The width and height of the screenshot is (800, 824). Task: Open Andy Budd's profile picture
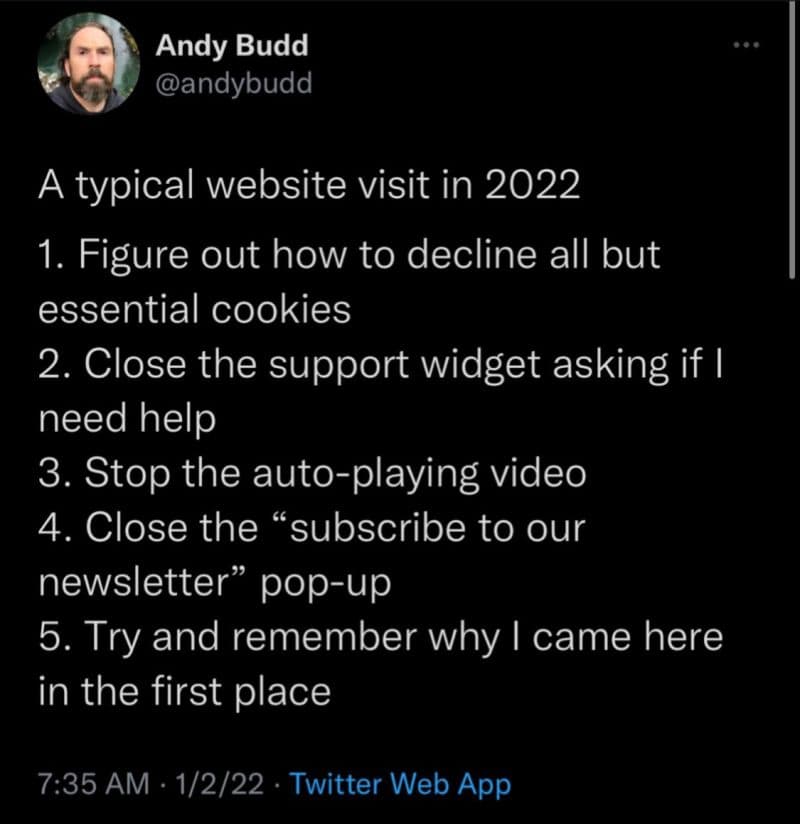pos(88,64)
